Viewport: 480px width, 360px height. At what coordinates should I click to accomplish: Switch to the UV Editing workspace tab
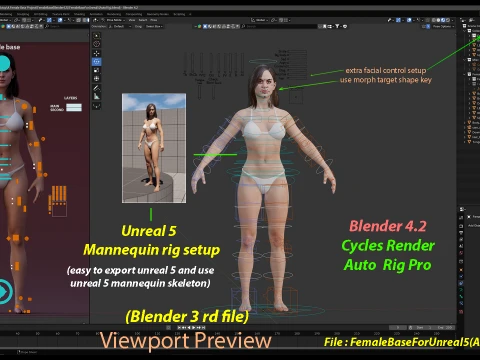tap(40, 14)
